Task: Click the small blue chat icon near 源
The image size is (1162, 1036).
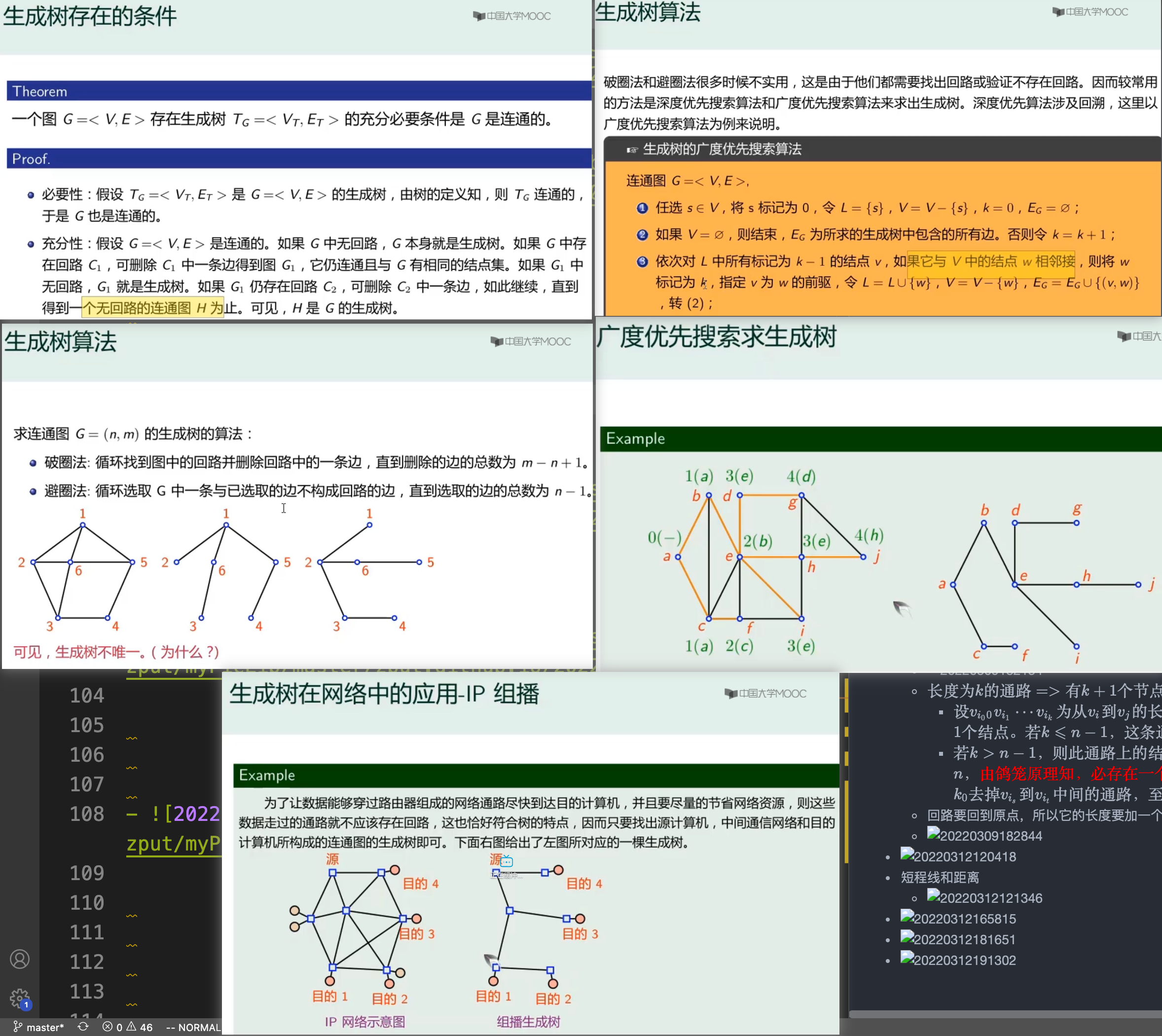Action: pyautogui.click(x=507, y=862)
